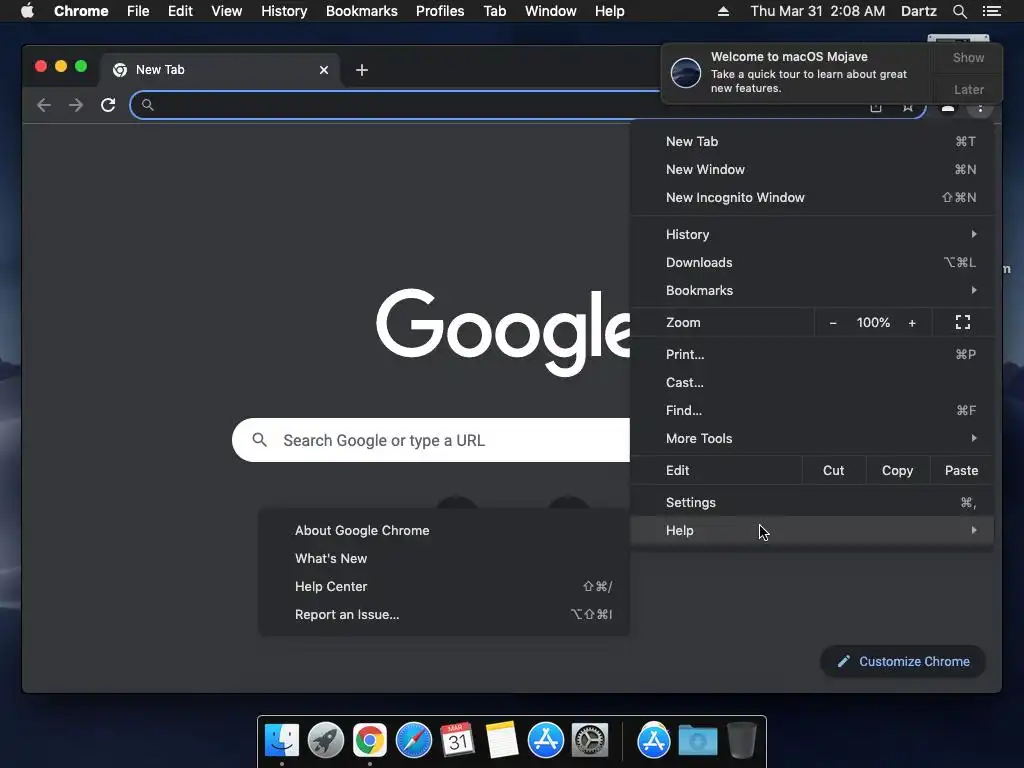Choose New Incognito Window
The height and width of the screenshot is (768, 1024).
pos(812,198)
